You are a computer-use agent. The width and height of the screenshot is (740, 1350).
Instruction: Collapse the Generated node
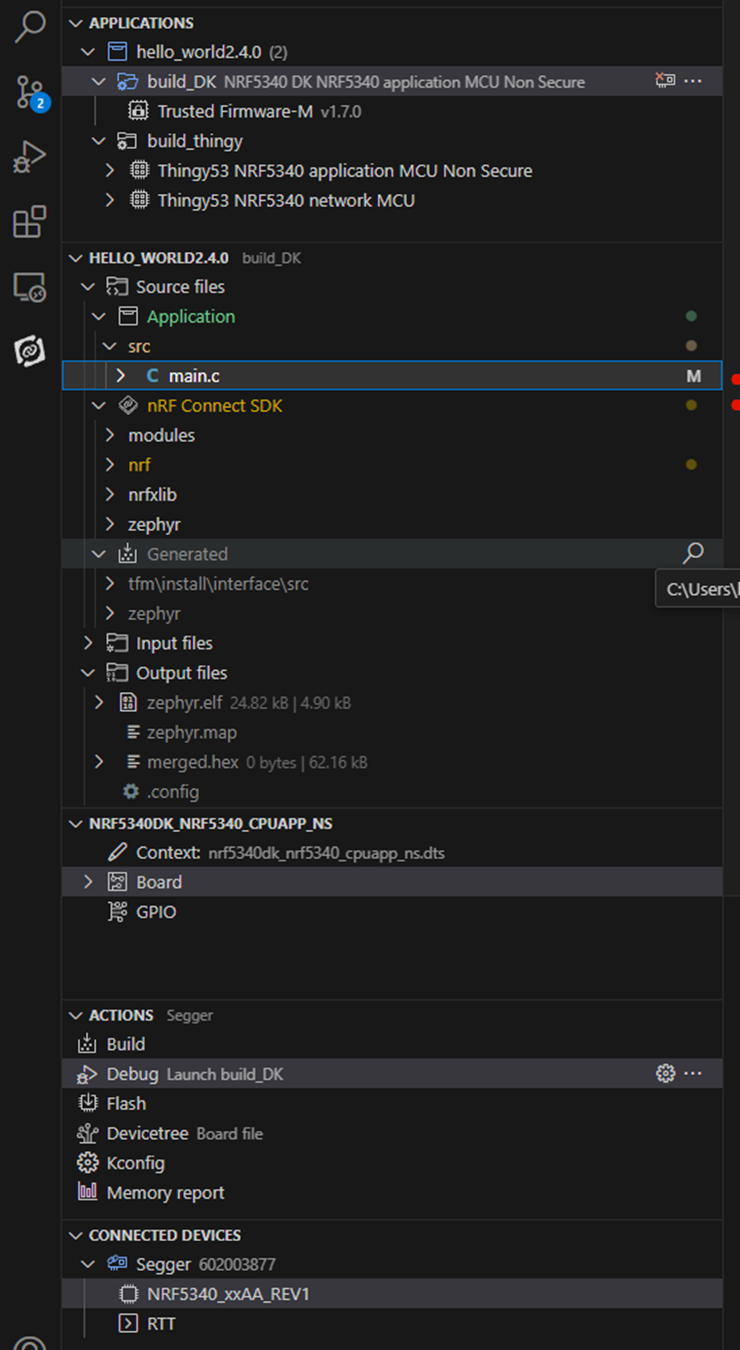(98, 554)
